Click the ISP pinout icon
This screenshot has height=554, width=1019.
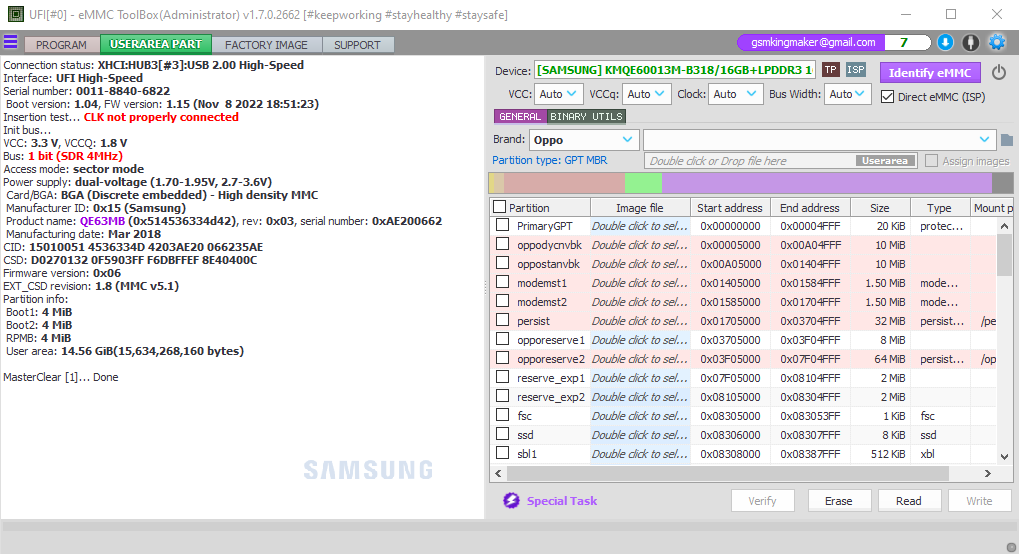coord(856,70)
